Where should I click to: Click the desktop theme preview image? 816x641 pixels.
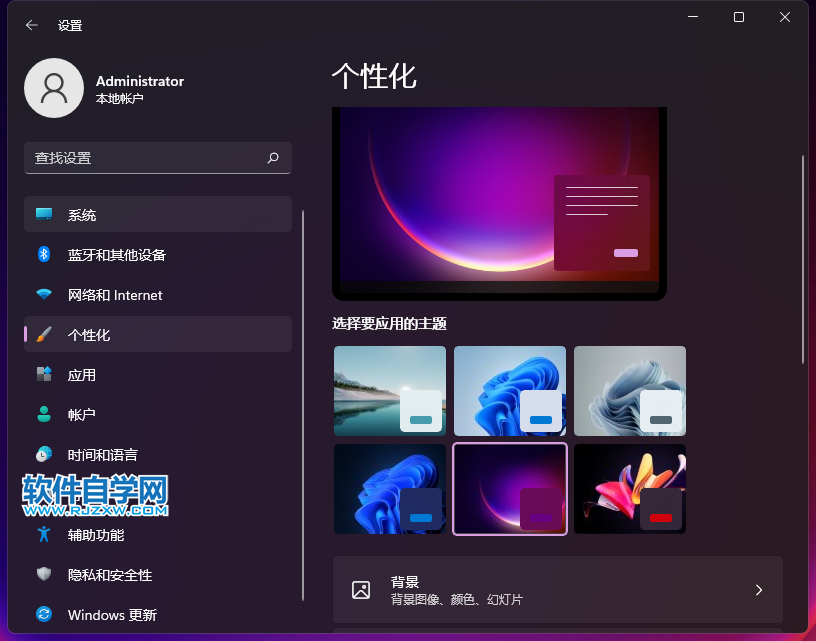click(500, 203)
